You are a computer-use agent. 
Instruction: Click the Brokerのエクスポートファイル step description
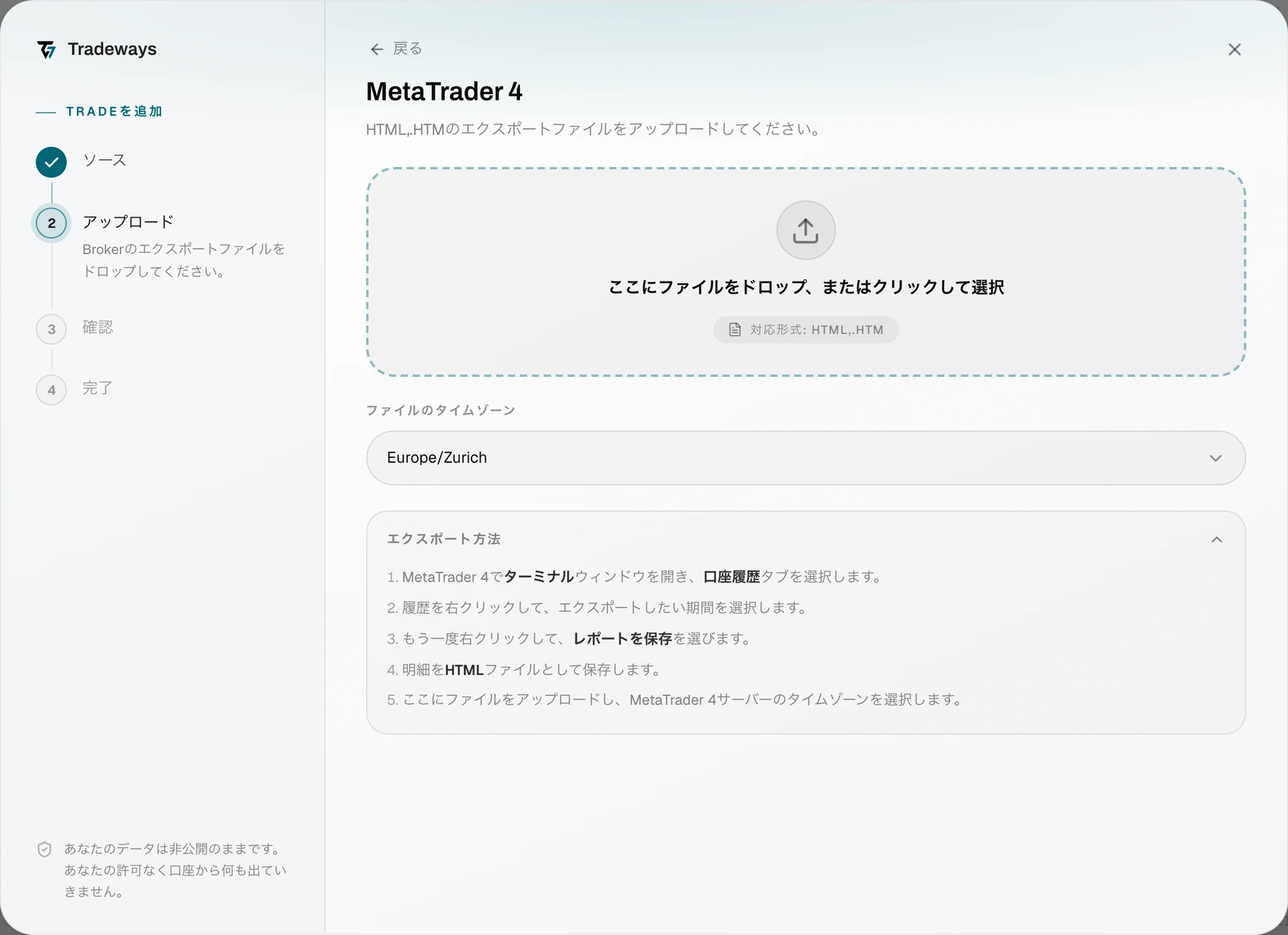tap(184, 260)
